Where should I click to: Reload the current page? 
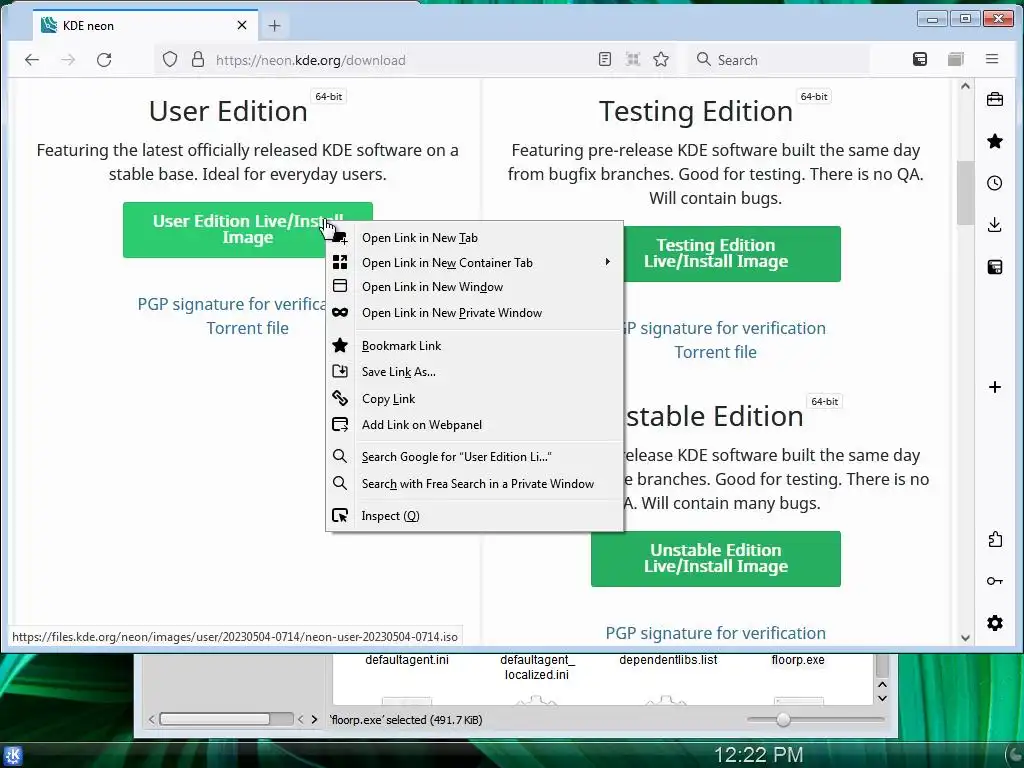[104, 60]
